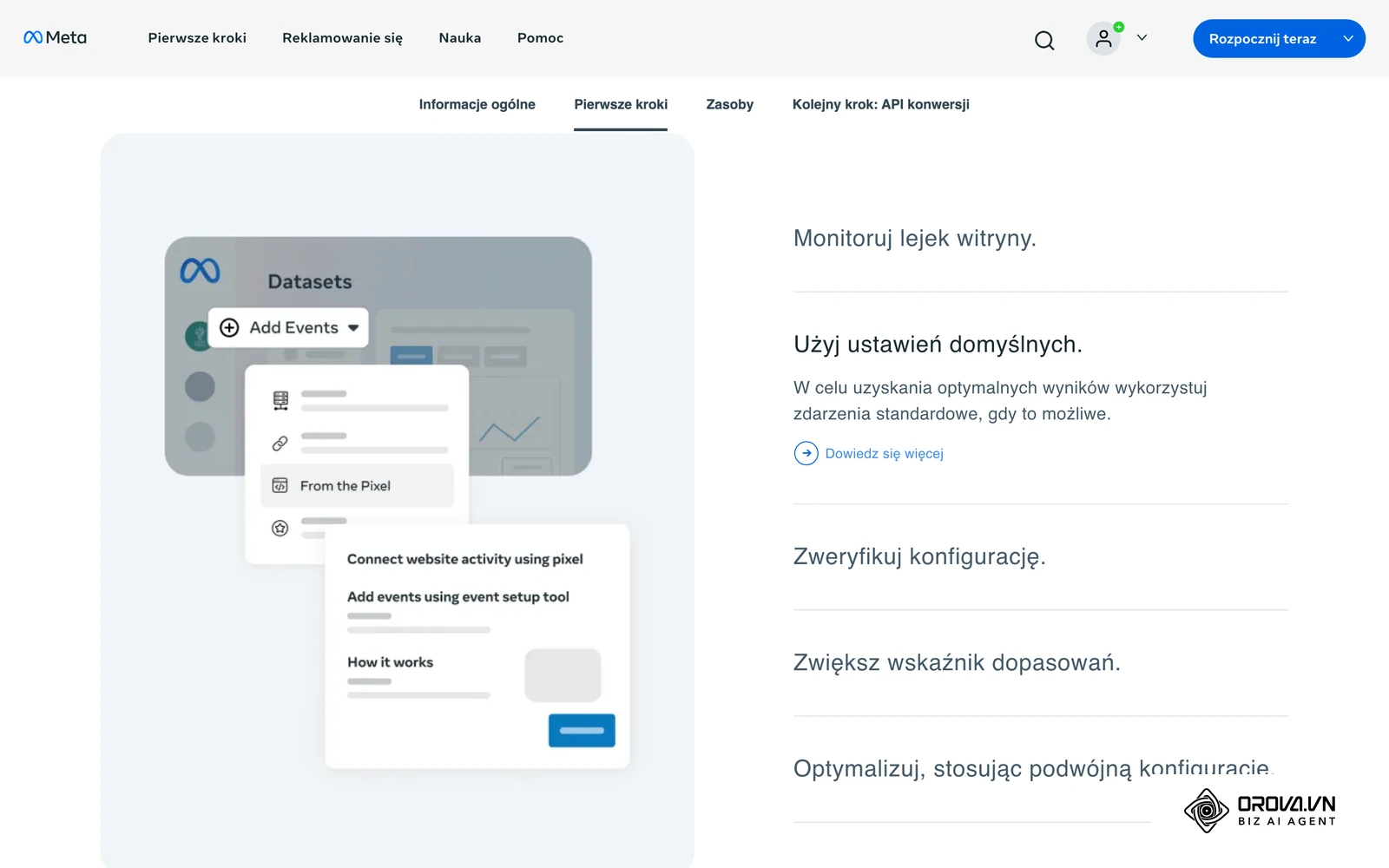The height and width of the screenshot is (868, 1389).
Task: Switch to the Zasoby tab
Action: 730,104
